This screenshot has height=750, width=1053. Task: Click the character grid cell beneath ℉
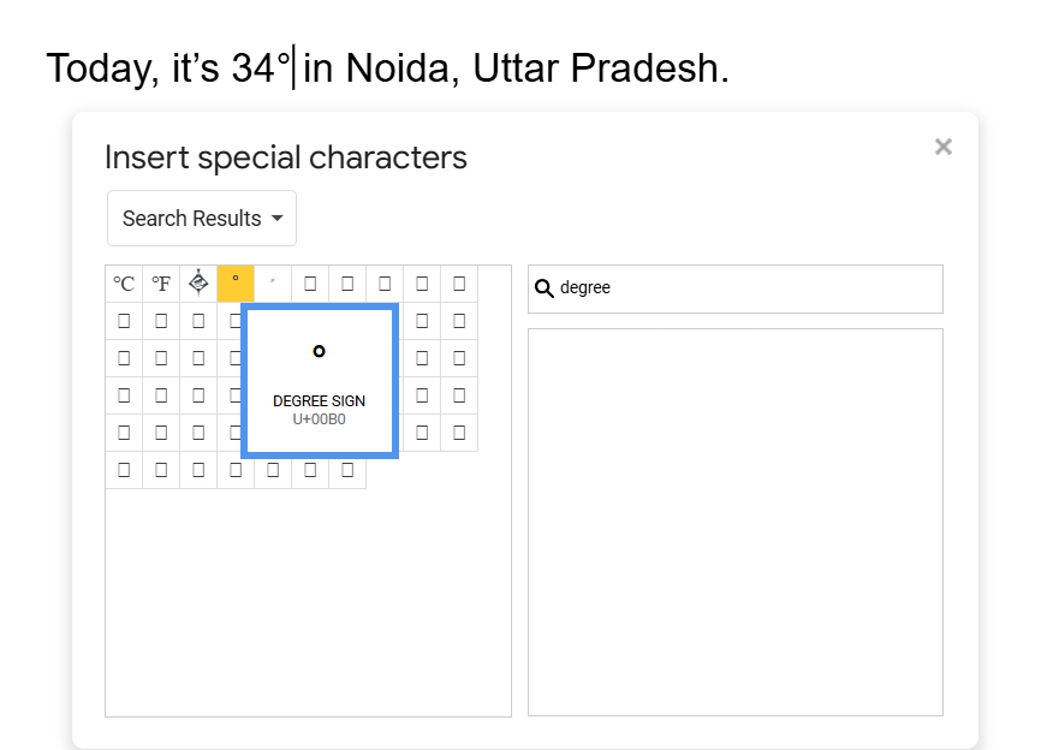click(160, 321)
